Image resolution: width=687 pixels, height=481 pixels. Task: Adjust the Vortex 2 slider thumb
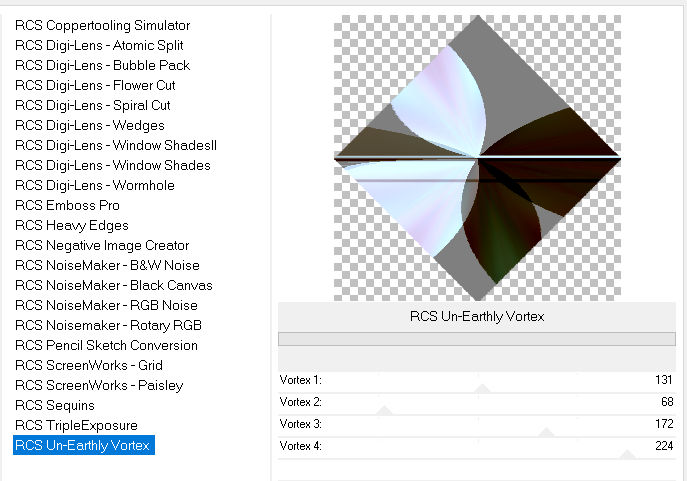[x=385, y=410]
